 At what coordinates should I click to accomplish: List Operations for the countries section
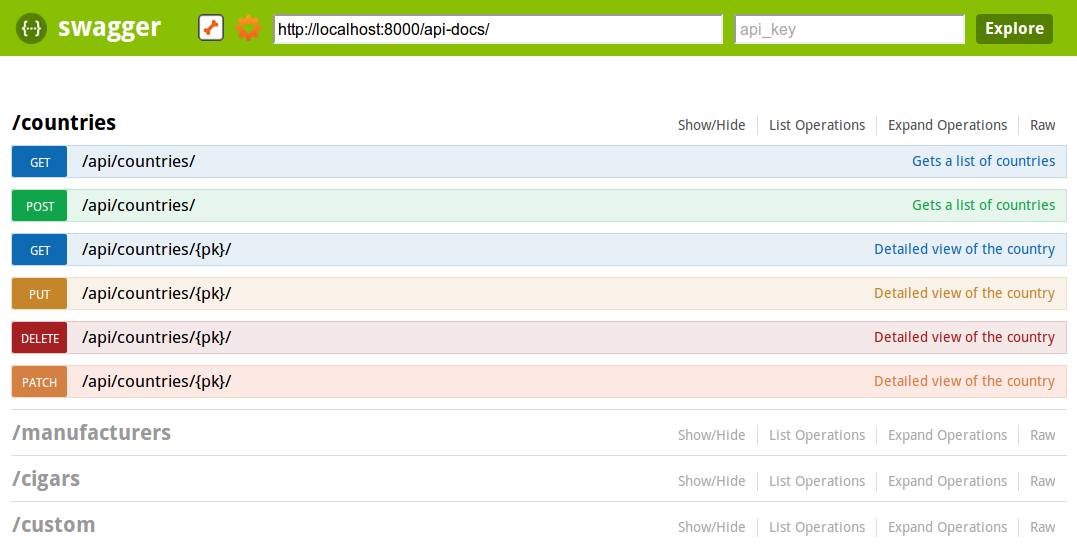coord(816,125)
